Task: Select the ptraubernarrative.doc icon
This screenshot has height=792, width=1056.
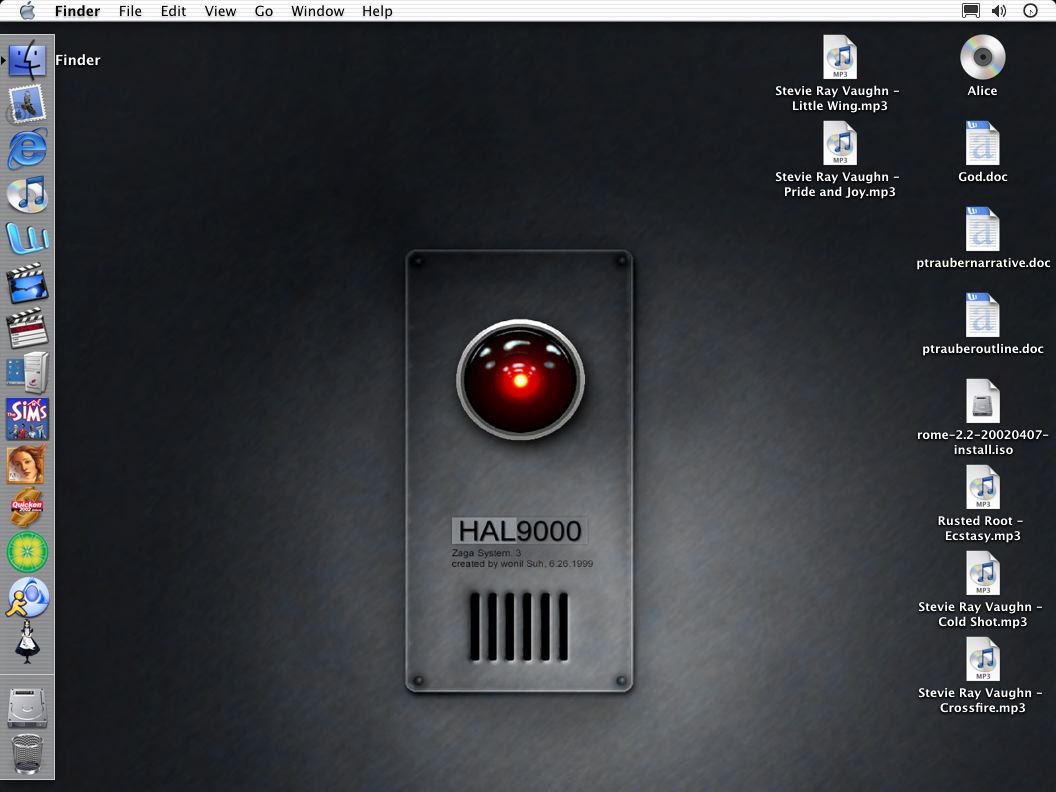Action: coord(983,229)
